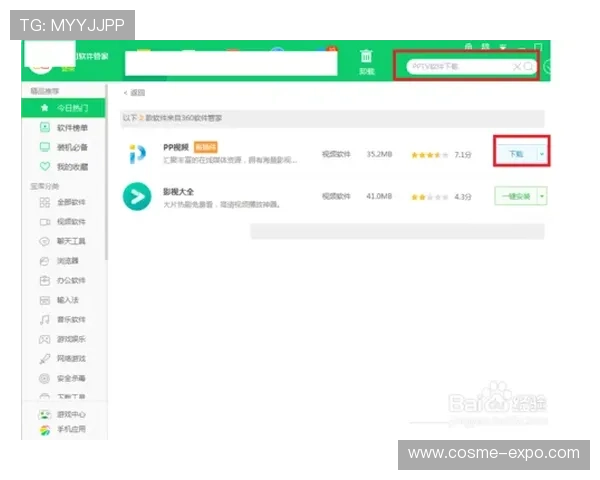The image size is (600, 480).
Task: Select 今日热门 in the sidebar
Action: (64, 108)
